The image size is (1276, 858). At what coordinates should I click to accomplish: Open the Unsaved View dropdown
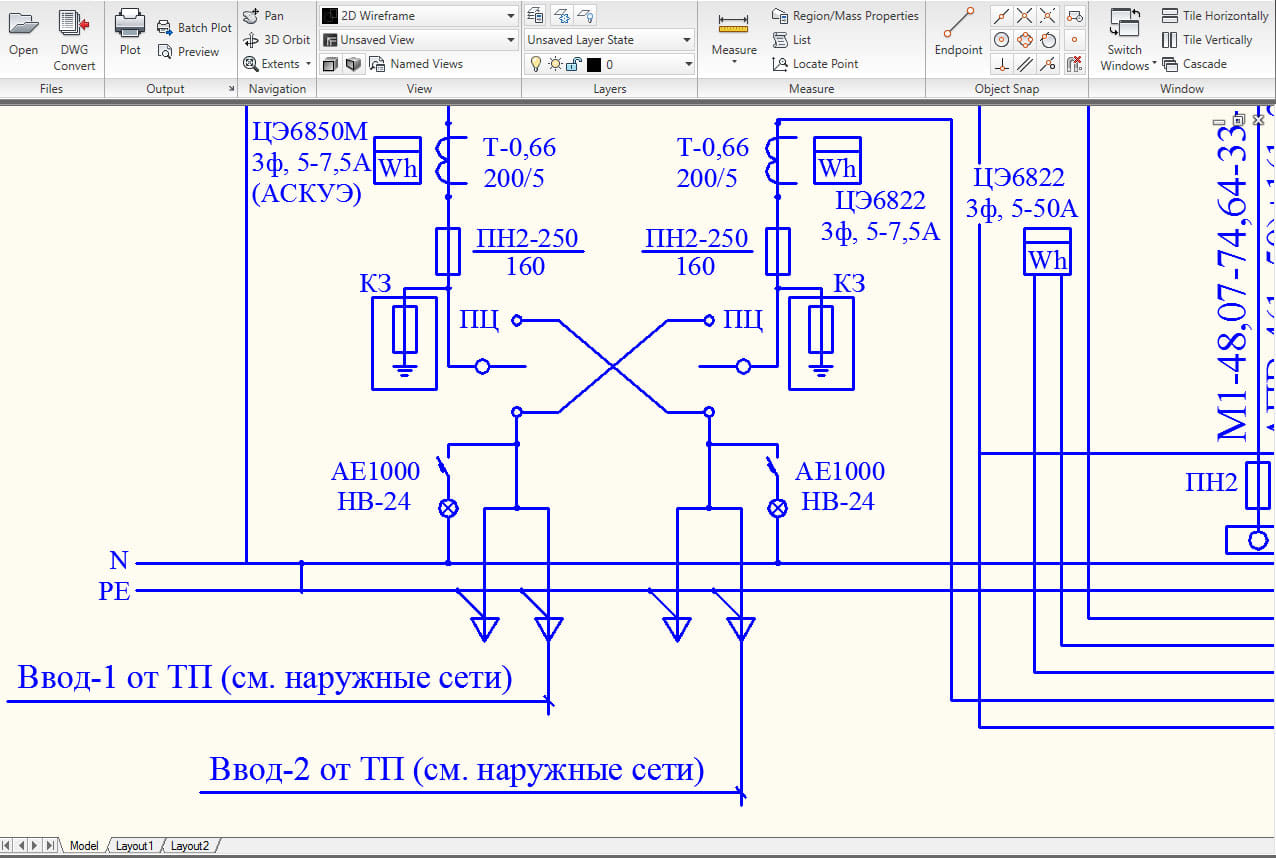tap(510, 40)
